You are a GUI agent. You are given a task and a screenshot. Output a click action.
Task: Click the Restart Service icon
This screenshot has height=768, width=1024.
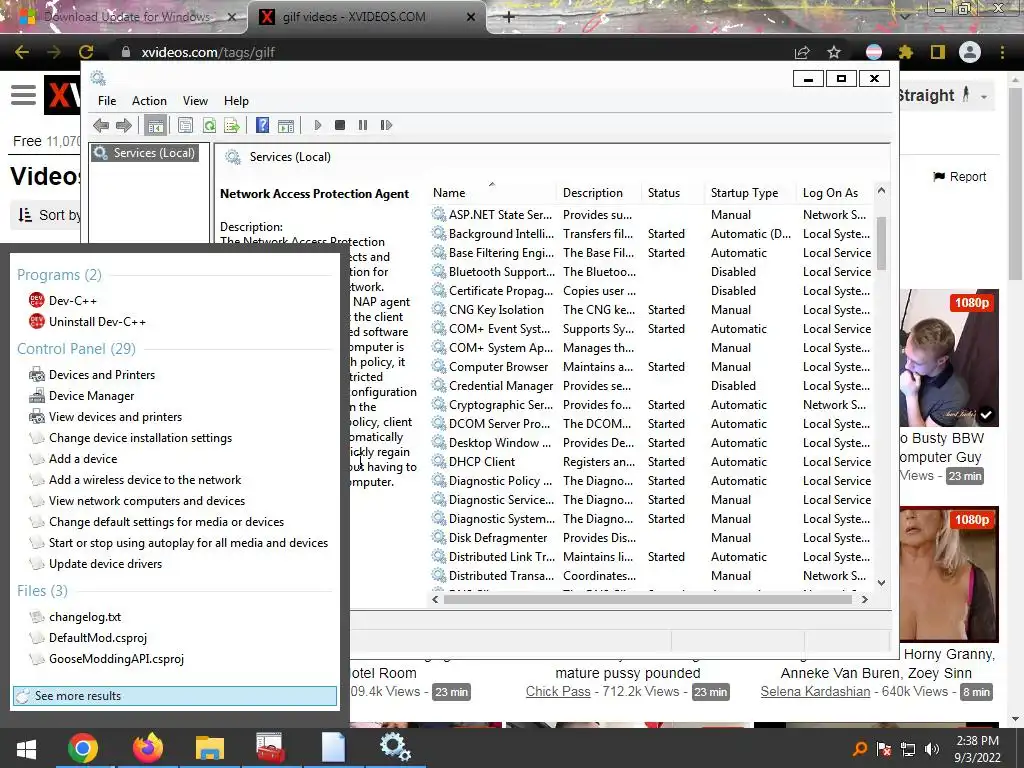coord(387,125)
